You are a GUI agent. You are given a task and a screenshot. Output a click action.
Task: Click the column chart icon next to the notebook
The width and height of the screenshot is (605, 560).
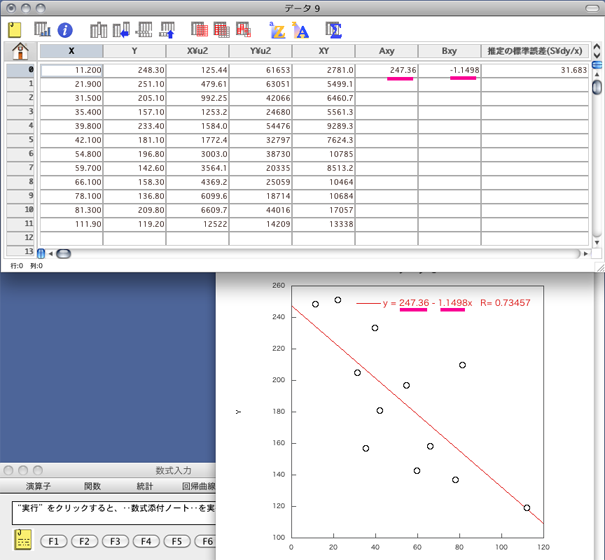(41, 30)
